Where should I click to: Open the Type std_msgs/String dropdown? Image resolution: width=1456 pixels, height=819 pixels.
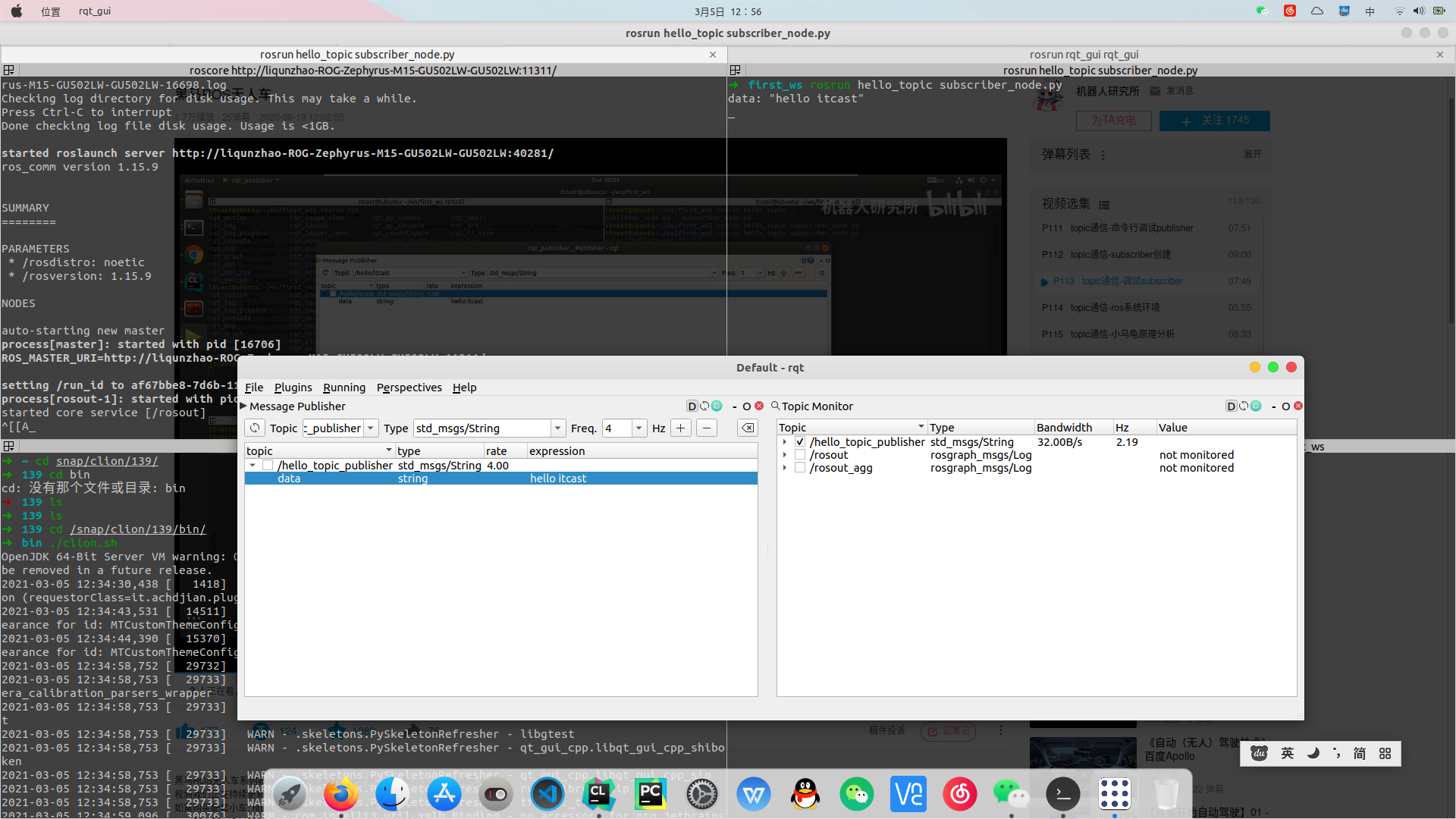[558, 428]
